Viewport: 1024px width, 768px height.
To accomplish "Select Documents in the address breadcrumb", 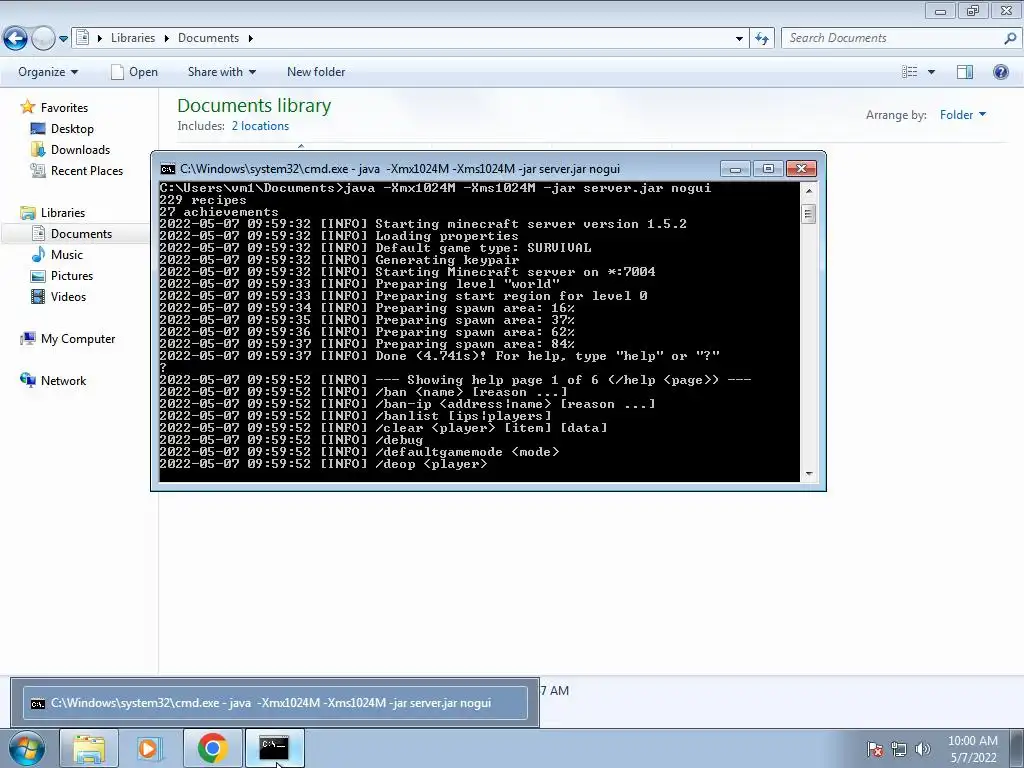I will click(x=208, y=38).
